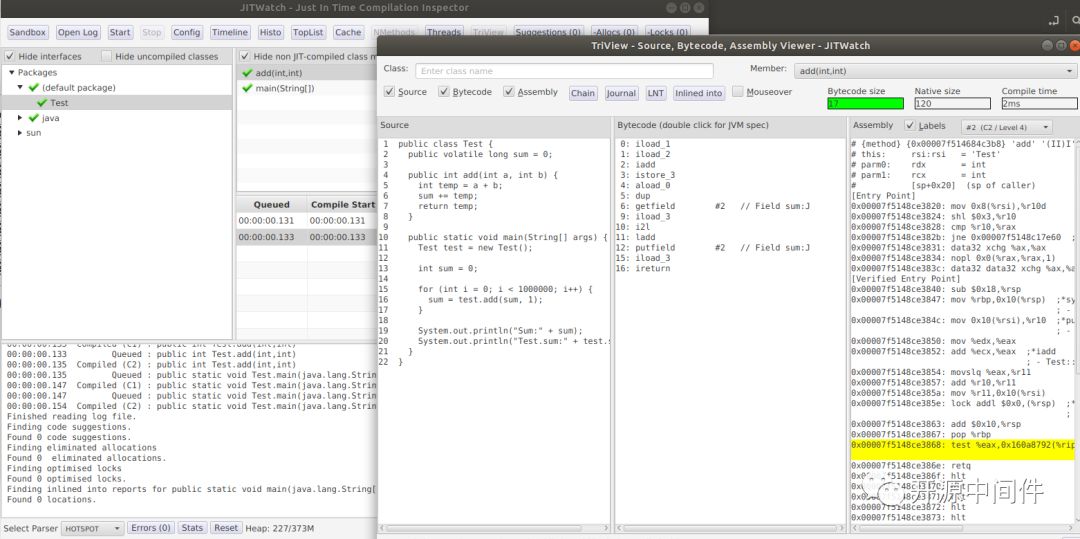
Task: Collapse the (default package) node
Action: coord(21,87)
